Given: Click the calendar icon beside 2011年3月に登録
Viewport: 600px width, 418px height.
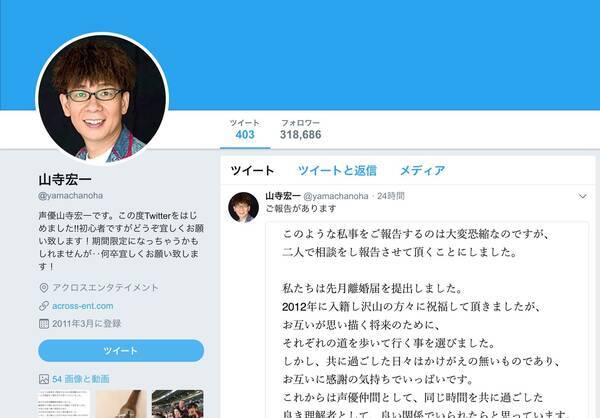Looking at the screenshot, I should pos(44,324).
